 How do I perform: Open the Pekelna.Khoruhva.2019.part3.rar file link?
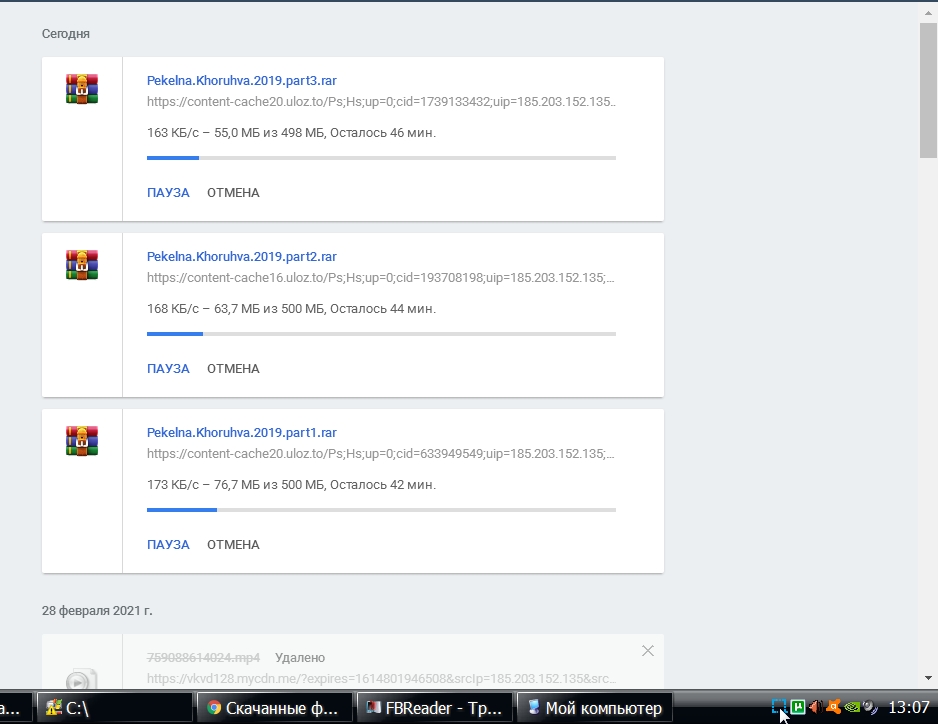(x=242, y=80)
